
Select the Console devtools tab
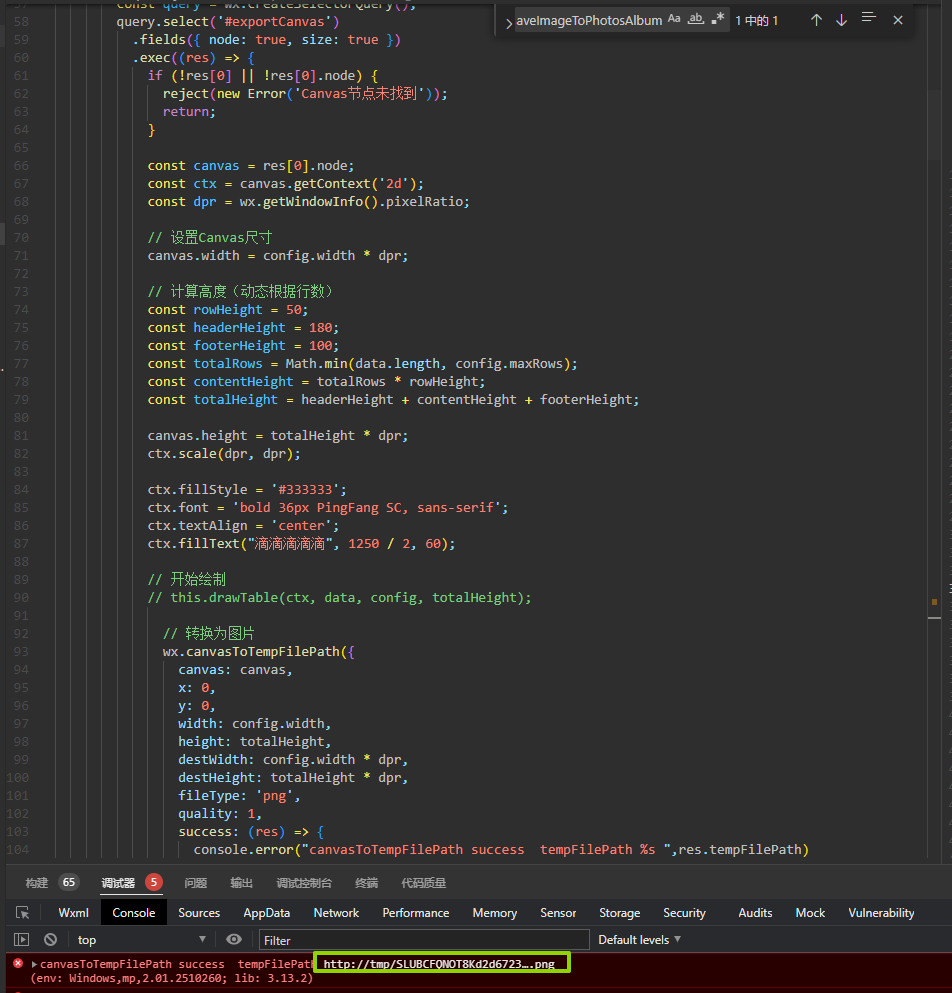tap(134, 913)
